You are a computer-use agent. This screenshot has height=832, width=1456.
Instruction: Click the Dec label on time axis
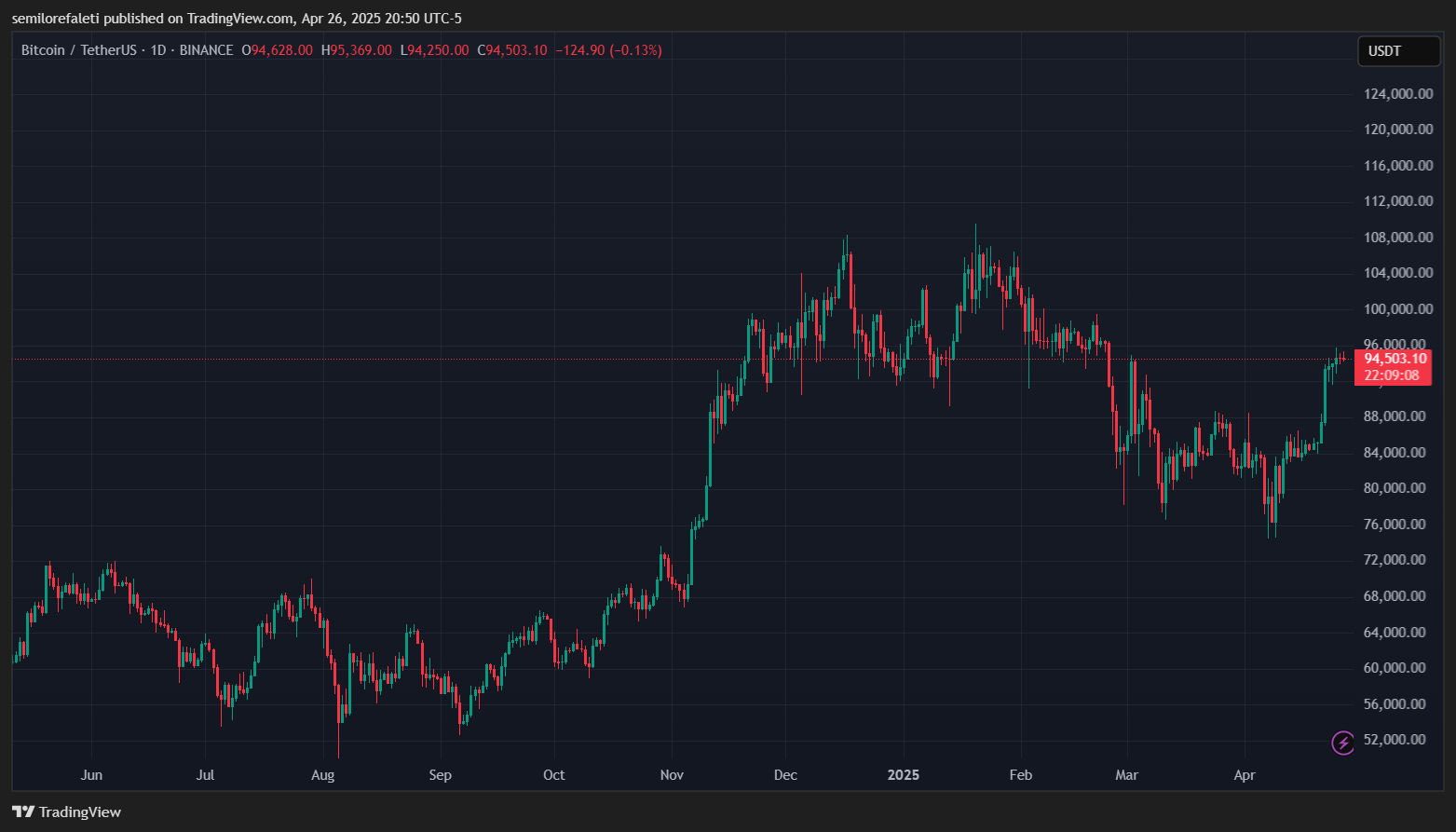pos(785,775)
